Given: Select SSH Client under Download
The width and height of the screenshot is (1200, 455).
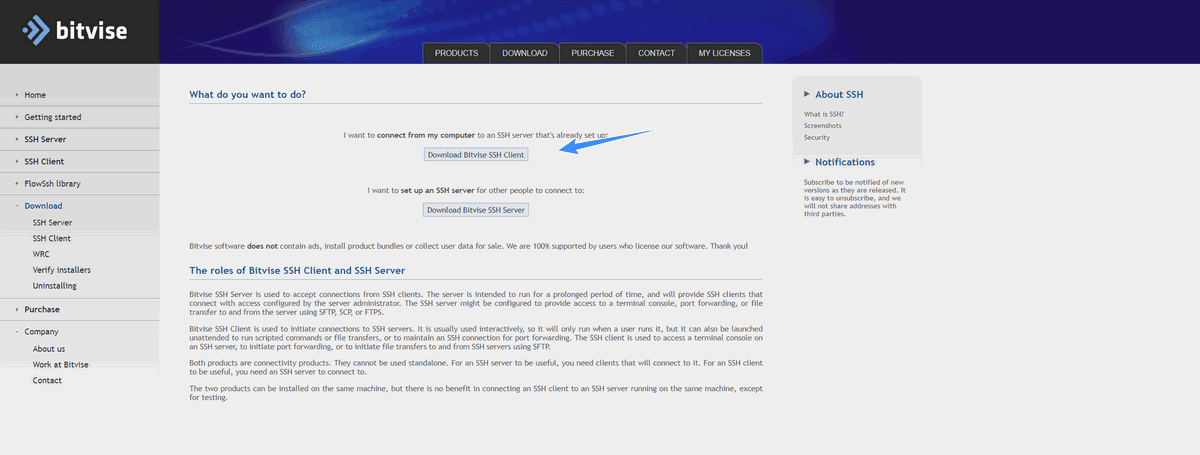Looking at the screenshot, I should coord(51,238).
